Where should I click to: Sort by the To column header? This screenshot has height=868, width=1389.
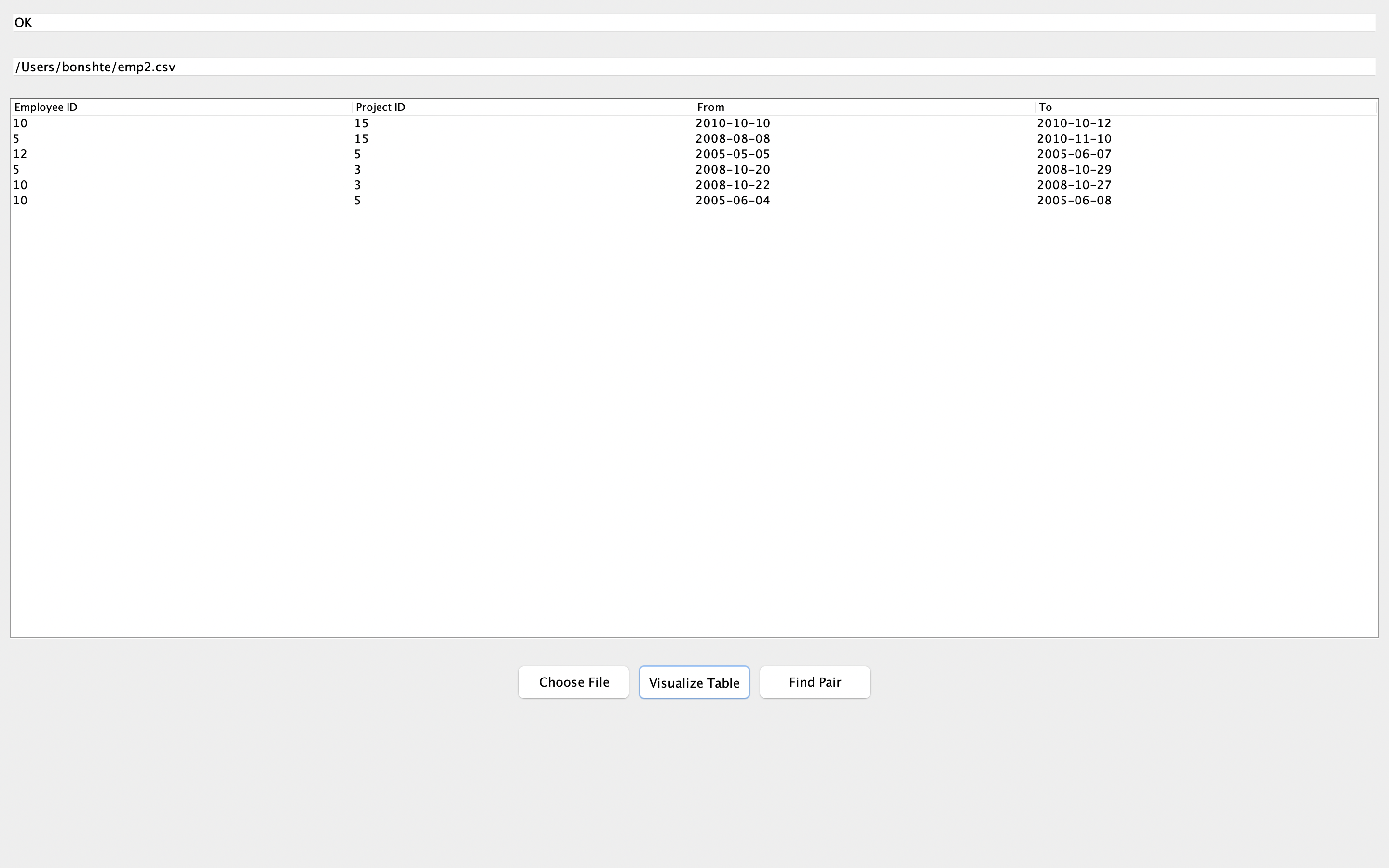click(x=1045, y=107)
